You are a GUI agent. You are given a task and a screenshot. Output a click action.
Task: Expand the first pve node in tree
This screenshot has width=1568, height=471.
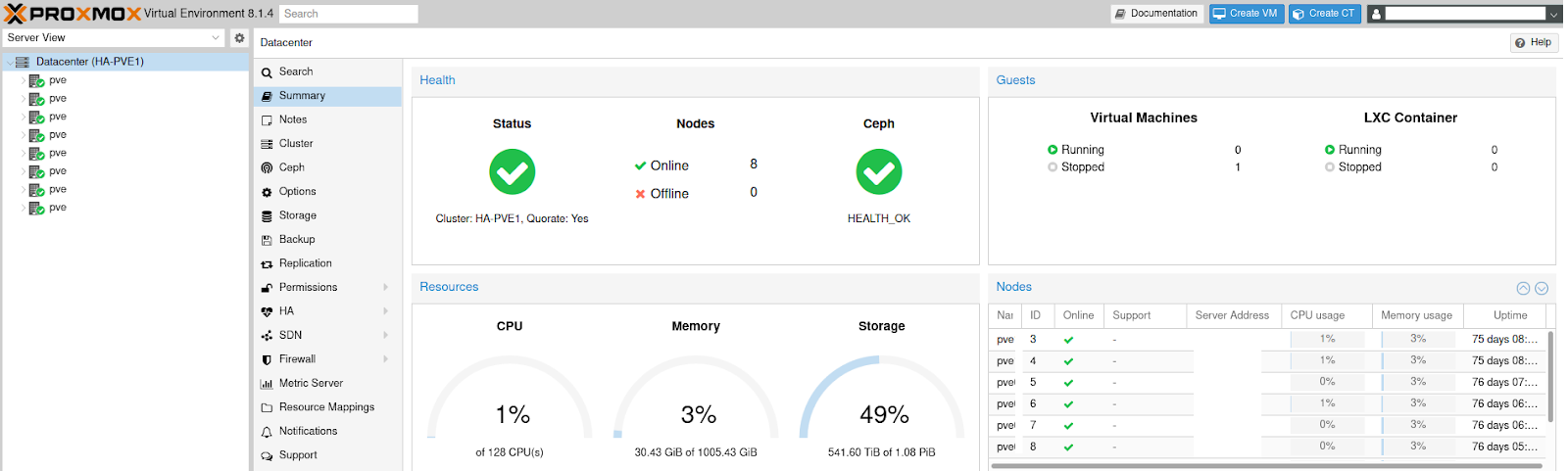point(24,80)
